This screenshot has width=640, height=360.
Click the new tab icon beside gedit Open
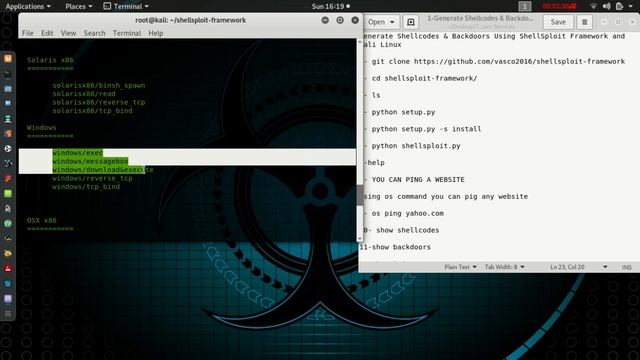point(411,22)
